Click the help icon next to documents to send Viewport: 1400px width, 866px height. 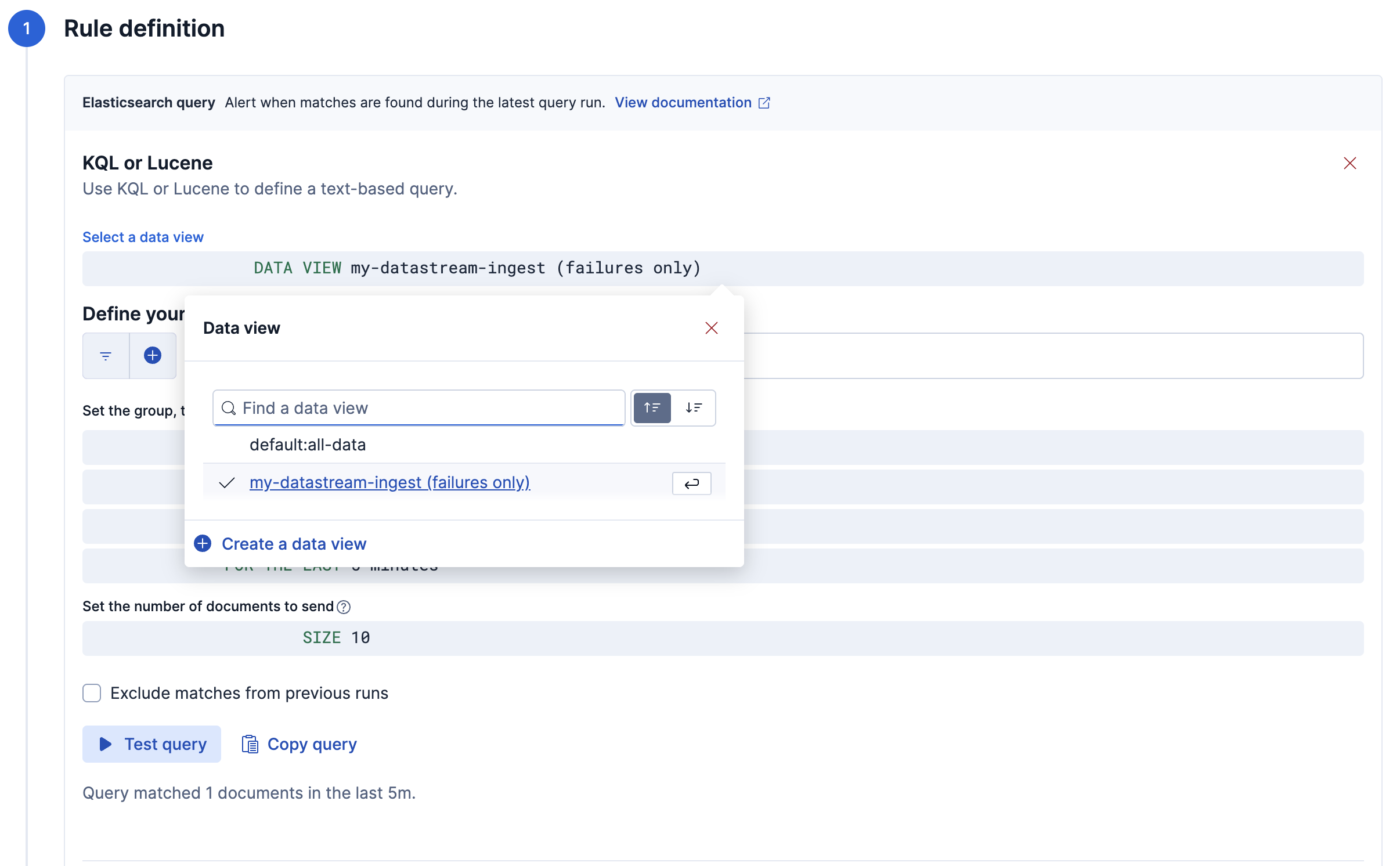tap(343, 607)
